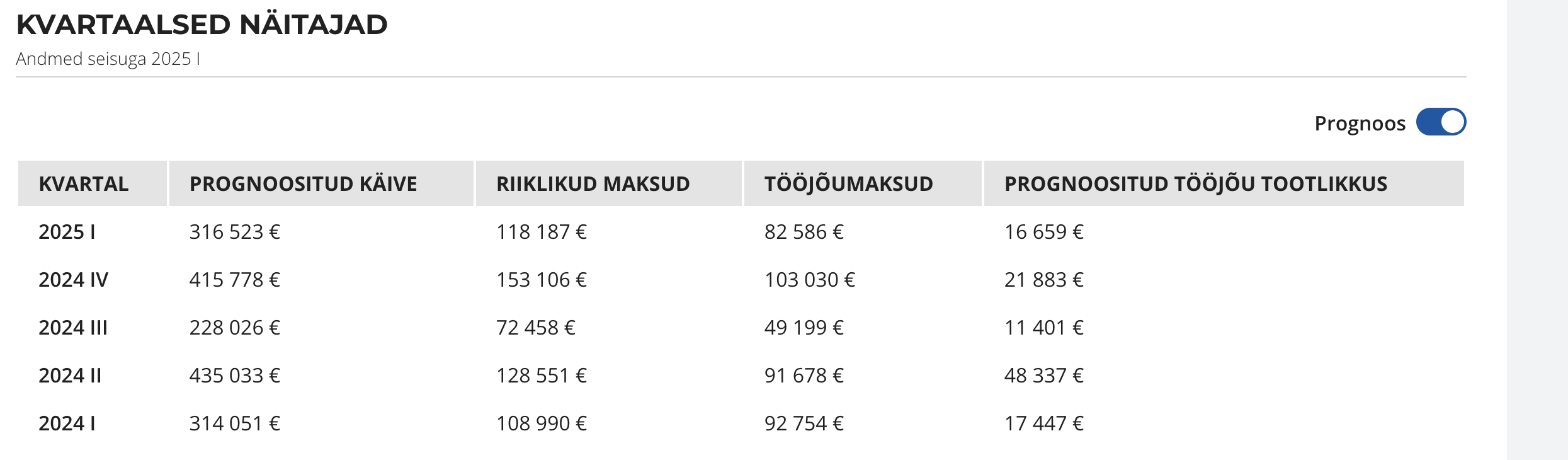Select the KVARTAL column header
The image size is (1568, 460).
click(x=93, y=183)
